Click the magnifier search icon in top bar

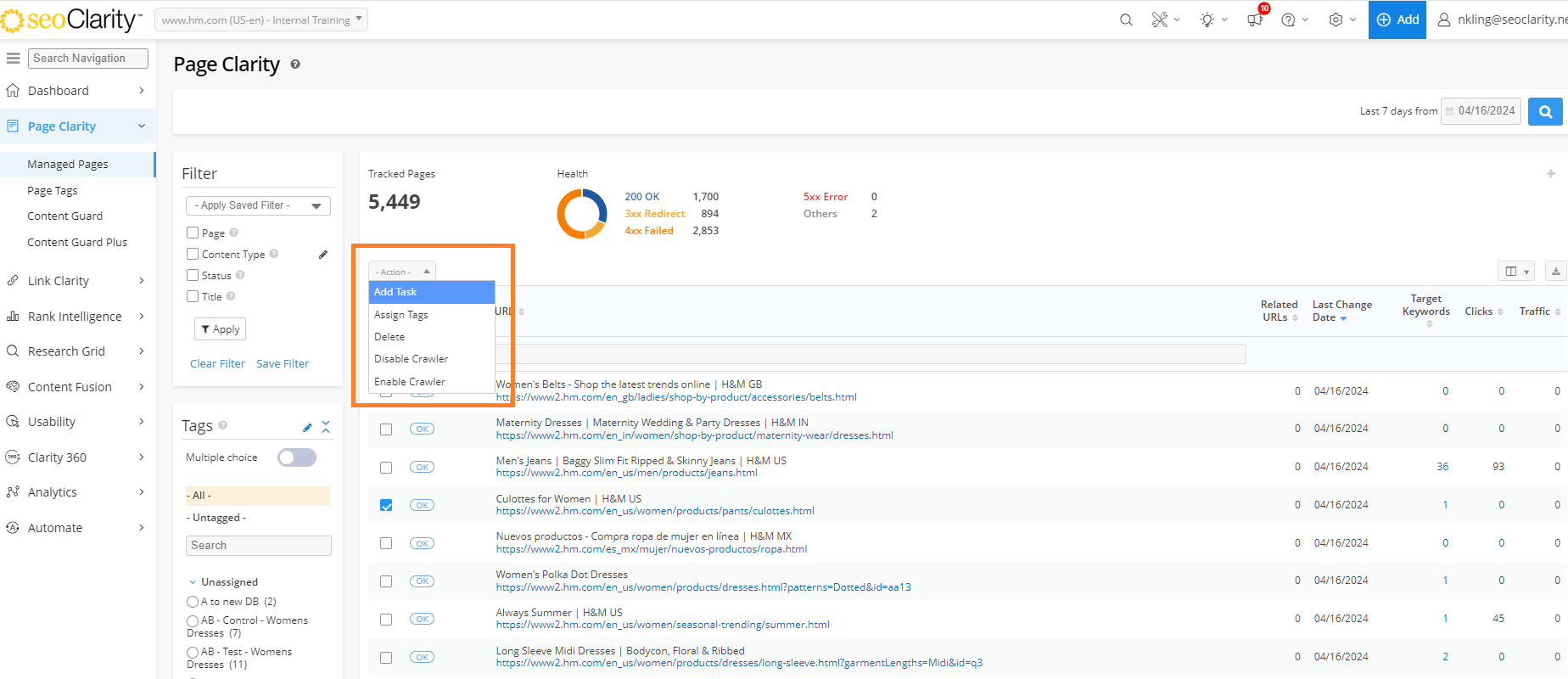coord(1126,20)
